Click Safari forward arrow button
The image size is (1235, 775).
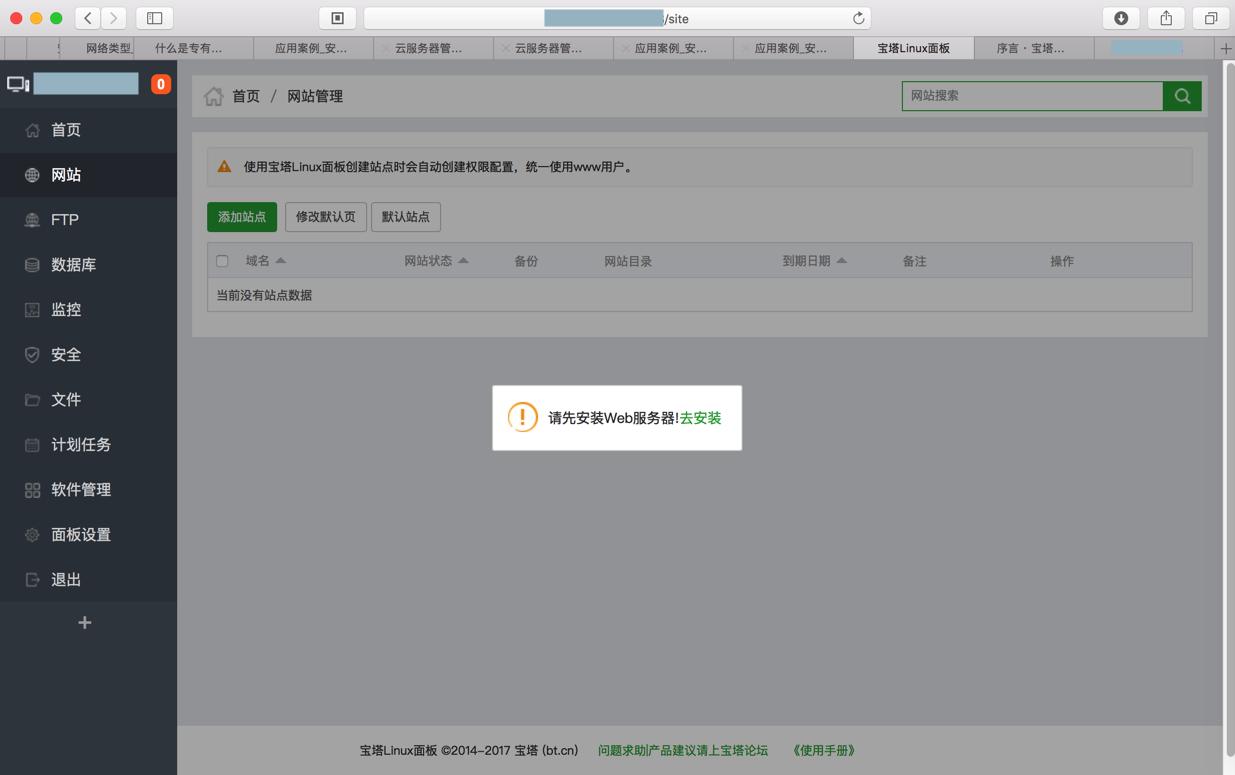[x=114, y=18]
